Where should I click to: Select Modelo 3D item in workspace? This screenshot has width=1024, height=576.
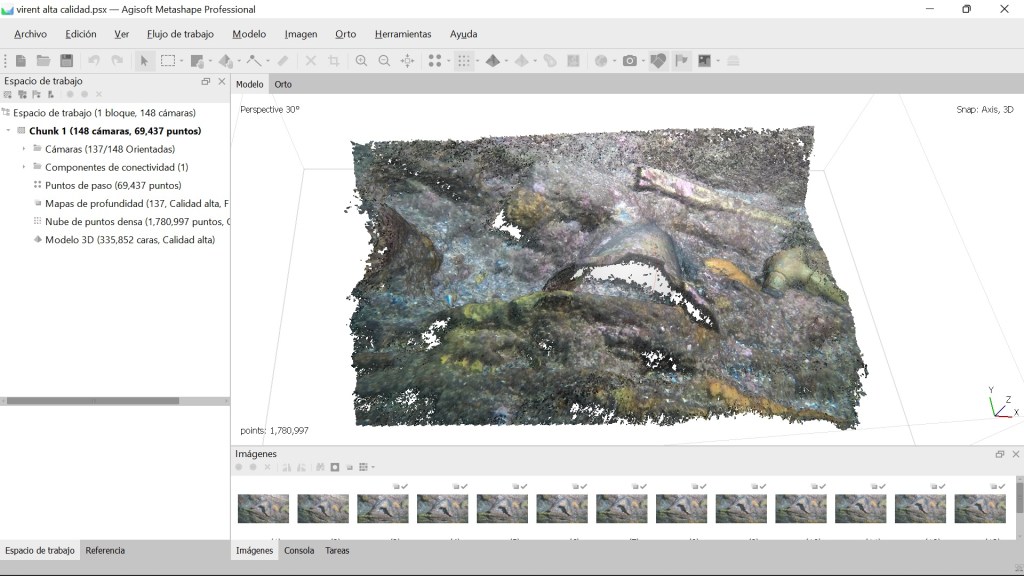click(x=129, y=240)
